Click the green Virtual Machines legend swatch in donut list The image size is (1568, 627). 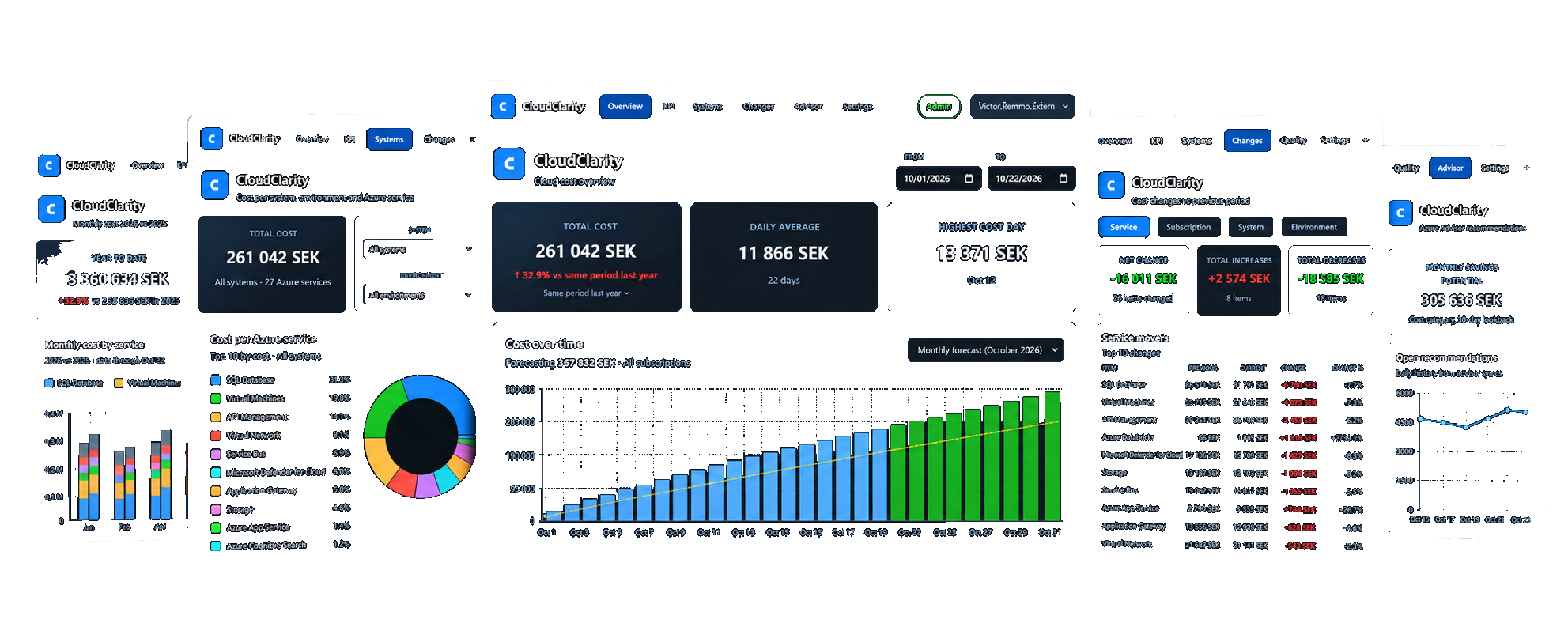coord(215,398)
